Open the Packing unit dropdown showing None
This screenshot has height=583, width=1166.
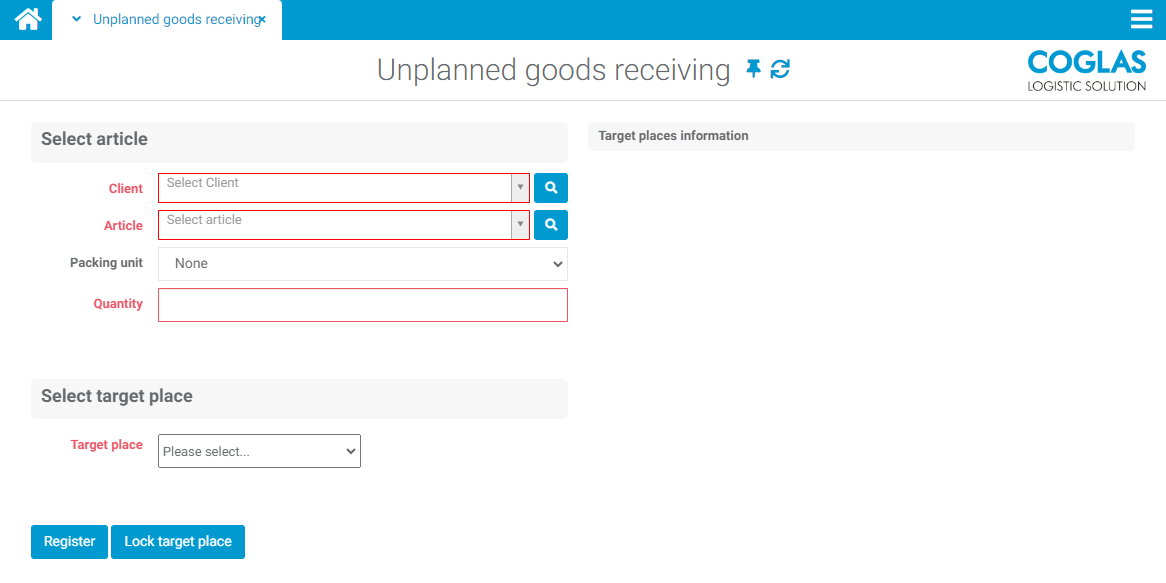tap(362, 263)
